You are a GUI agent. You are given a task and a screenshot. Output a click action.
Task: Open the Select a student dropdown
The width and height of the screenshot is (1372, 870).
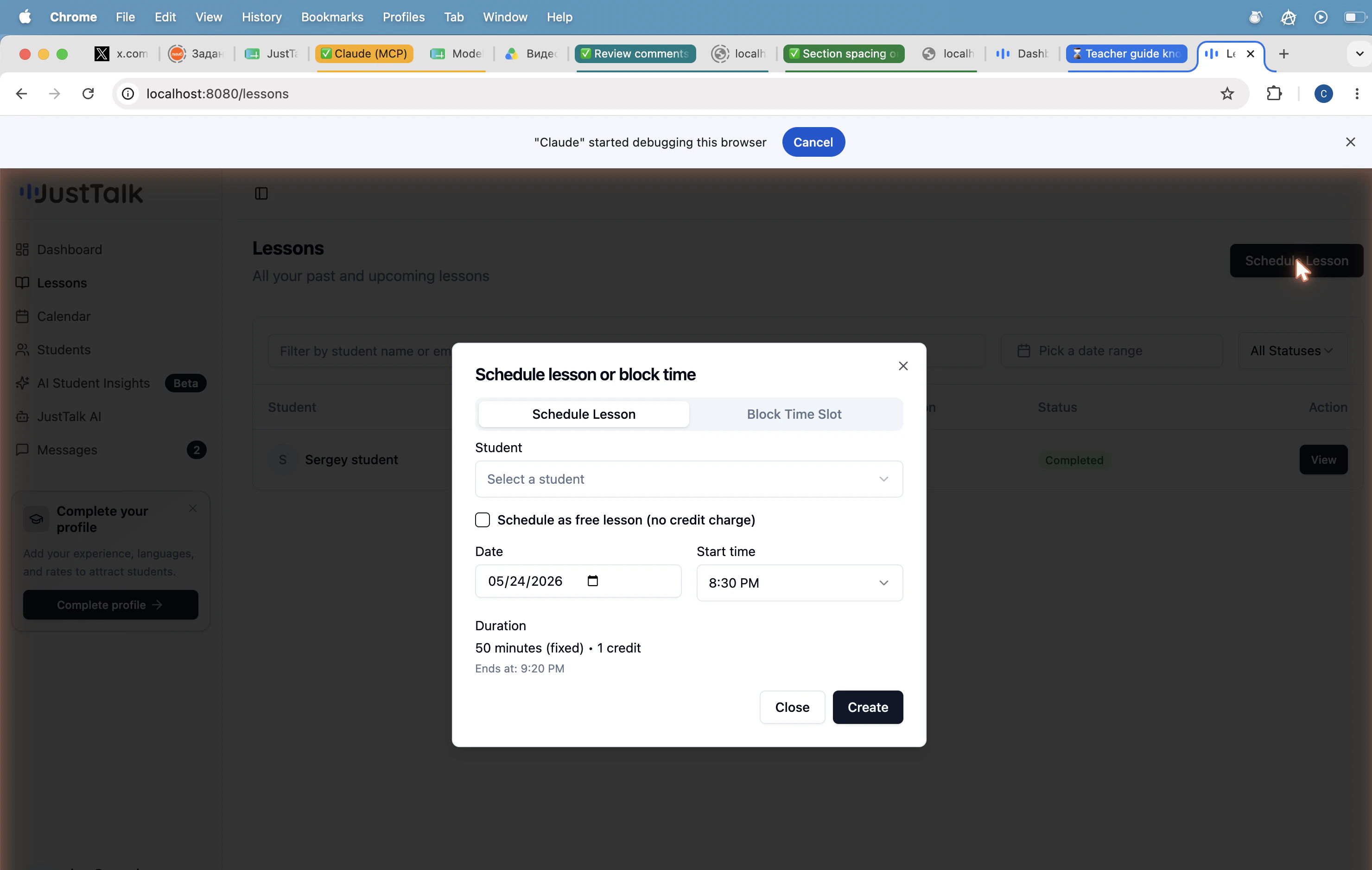pyautogui.click(x=688, y=479)
